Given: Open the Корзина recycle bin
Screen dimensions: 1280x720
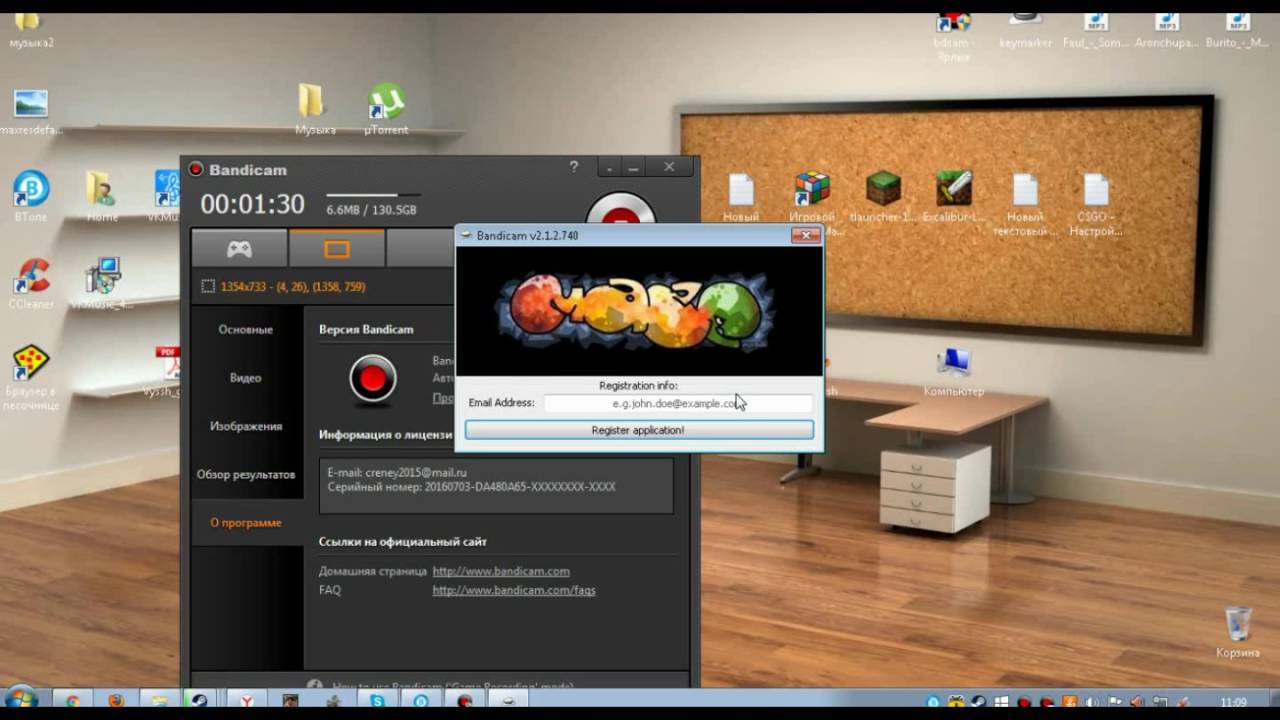Looking at the screenshot, I should pyautogui.click(x=1238, y=632).
